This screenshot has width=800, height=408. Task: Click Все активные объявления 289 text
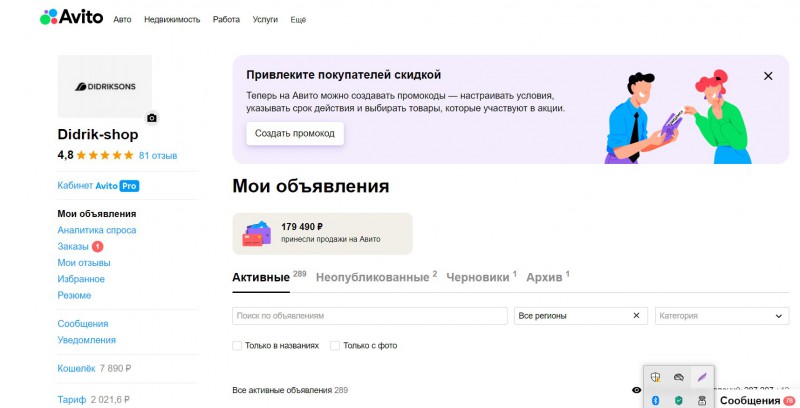tap(290, 390)
